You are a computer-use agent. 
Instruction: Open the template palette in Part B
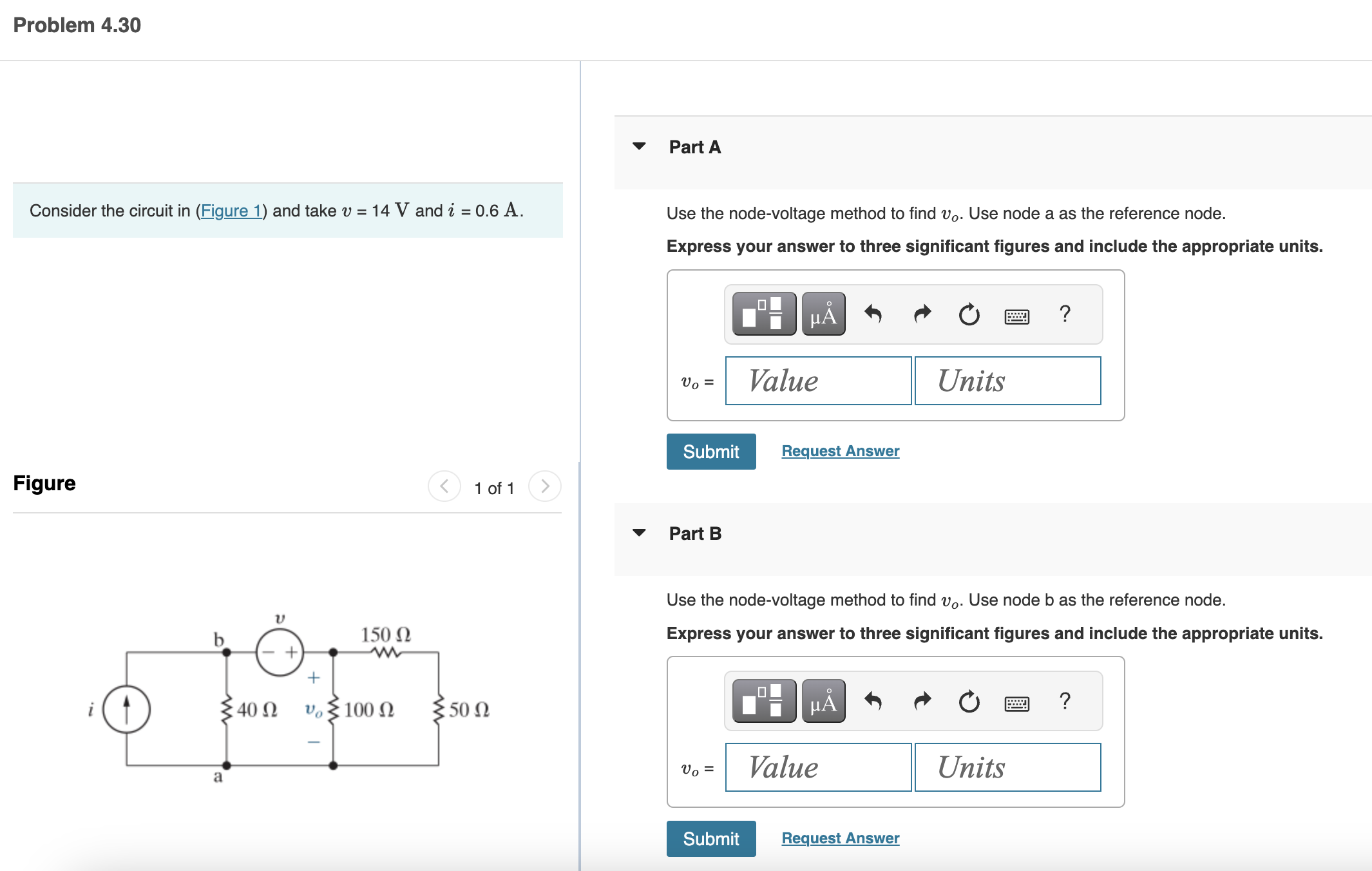coord(764,702)
